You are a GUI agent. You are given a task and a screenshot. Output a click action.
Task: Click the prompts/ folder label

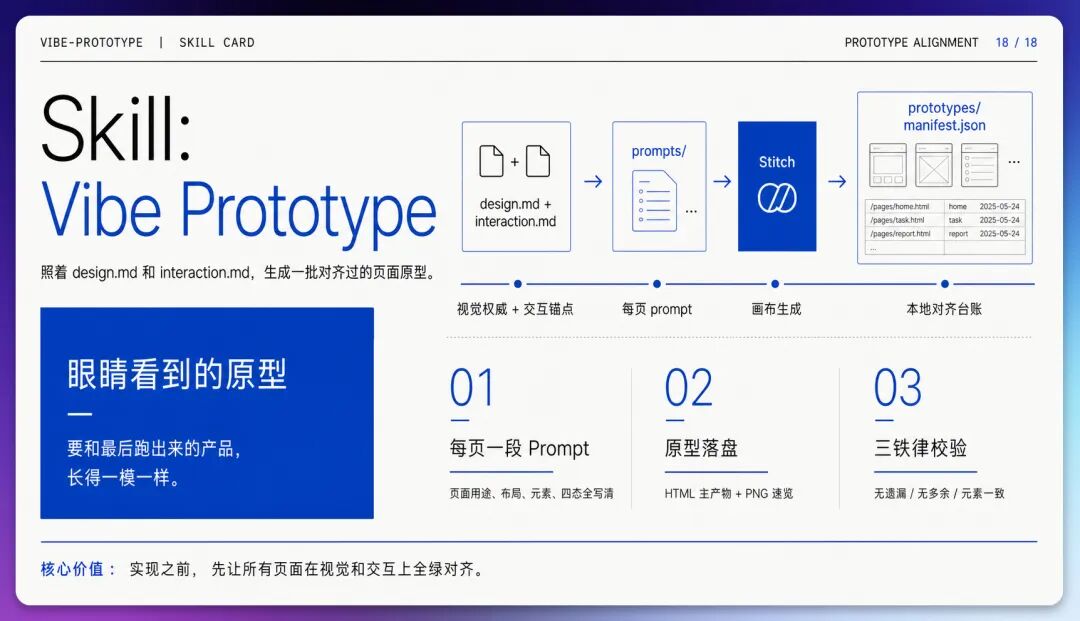click(658, 151)
